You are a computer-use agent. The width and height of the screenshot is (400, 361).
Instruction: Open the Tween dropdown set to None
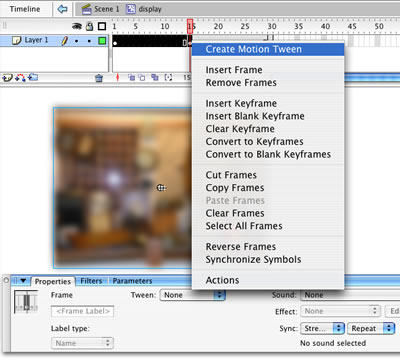tap(193, 295)
